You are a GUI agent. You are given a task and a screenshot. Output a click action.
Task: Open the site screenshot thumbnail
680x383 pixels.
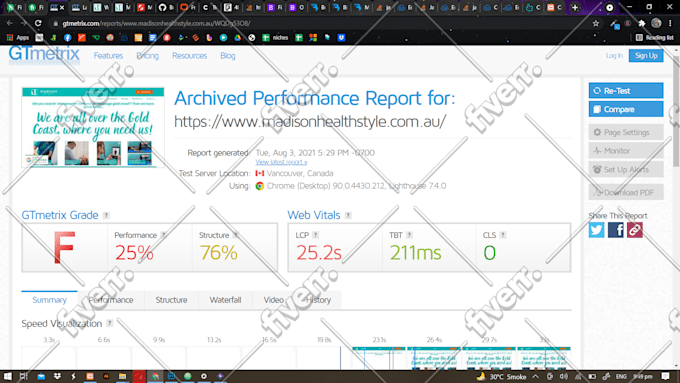tap(93, 127)
